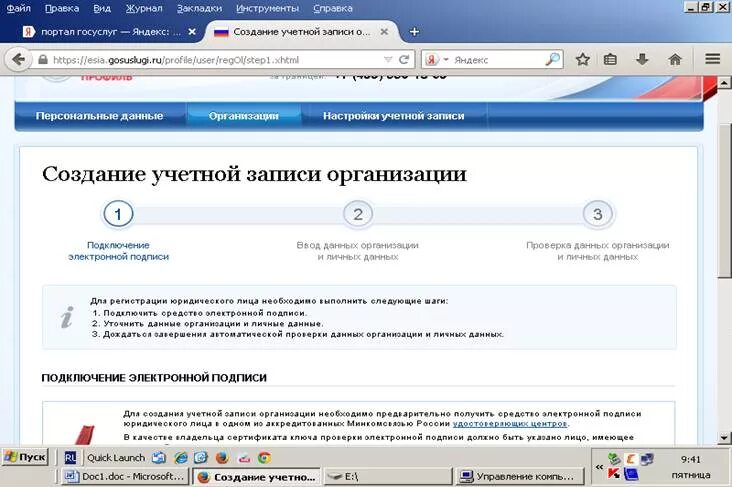Close the 'портал госуслуг — Яндекс' tab
732x487 pixels.
click(x=192, y=32)
